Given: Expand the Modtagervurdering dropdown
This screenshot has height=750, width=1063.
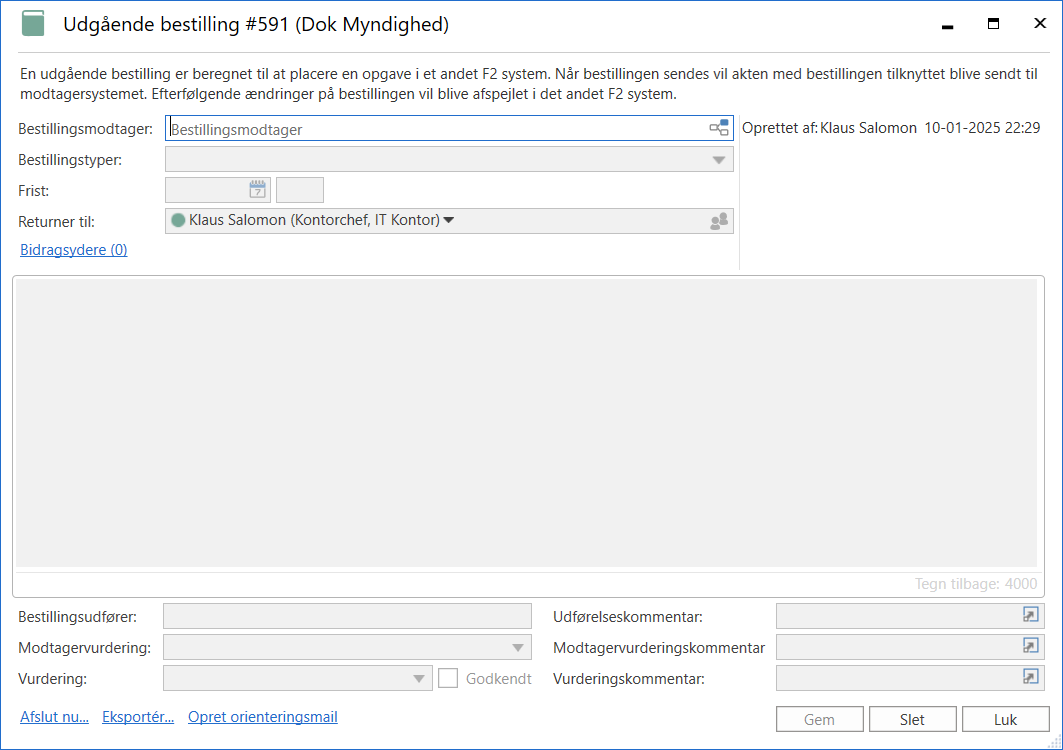Looking at the screenshot, I should pos(517,648).
